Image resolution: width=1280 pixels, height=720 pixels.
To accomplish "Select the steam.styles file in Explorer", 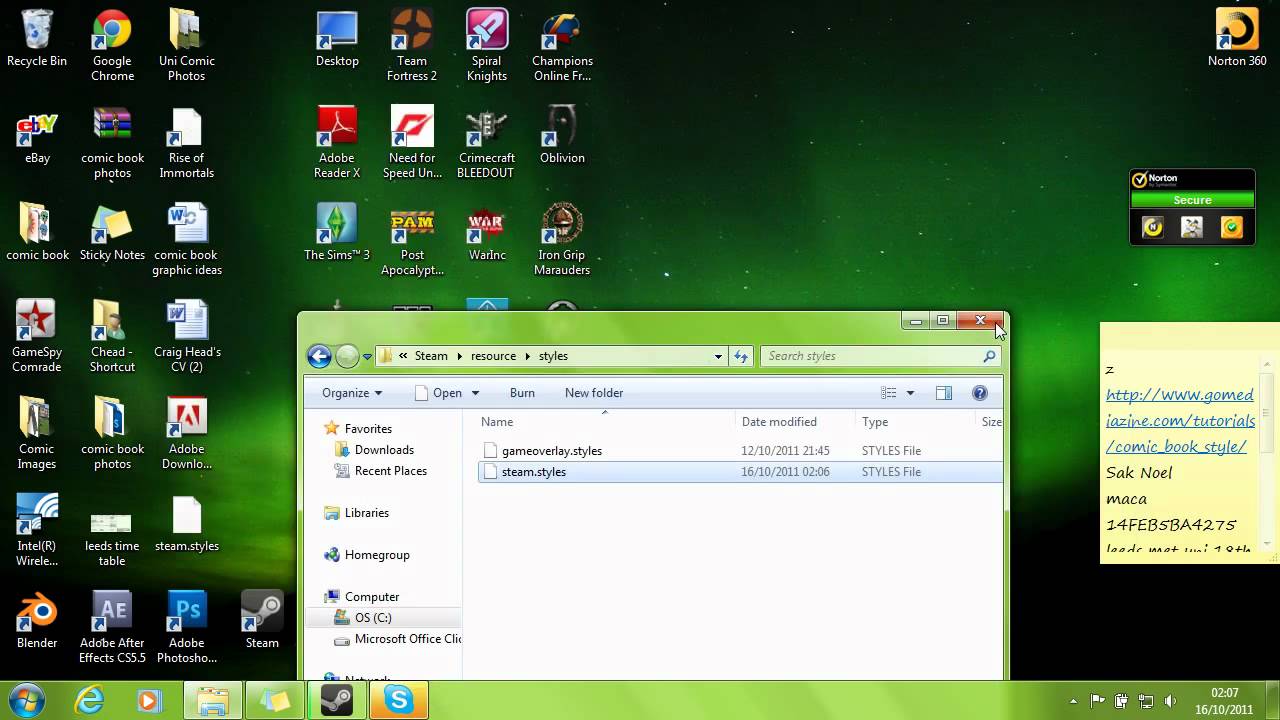I will tap(534, 471).
